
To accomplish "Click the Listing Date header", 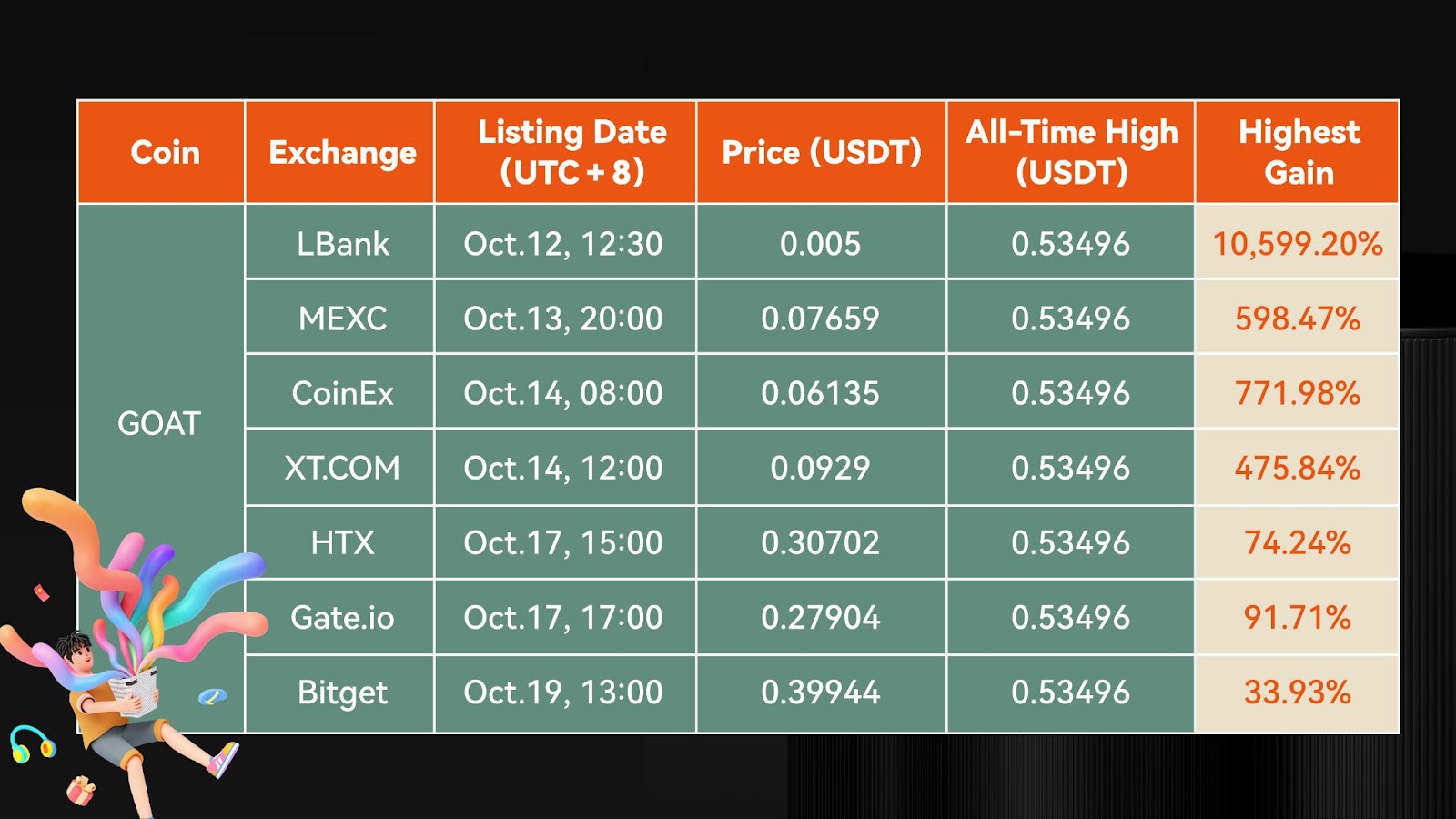I will tap(565, 152).
